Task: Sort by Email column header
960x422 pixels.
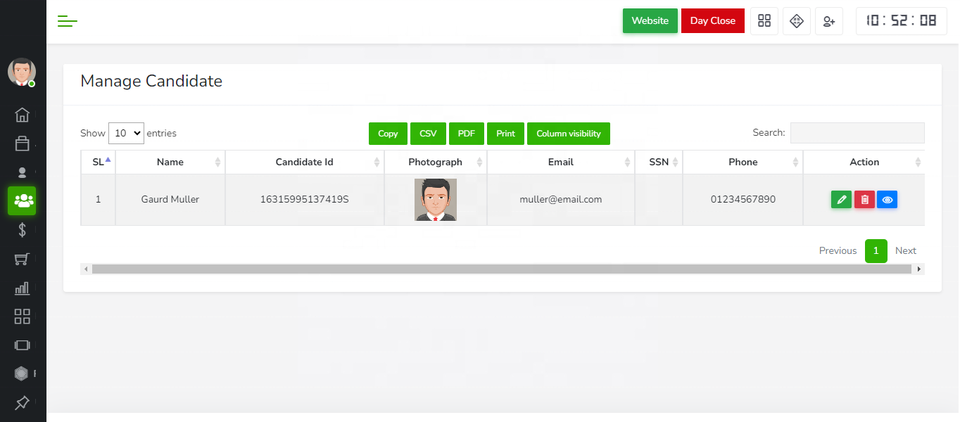Action: click(561, 162)
